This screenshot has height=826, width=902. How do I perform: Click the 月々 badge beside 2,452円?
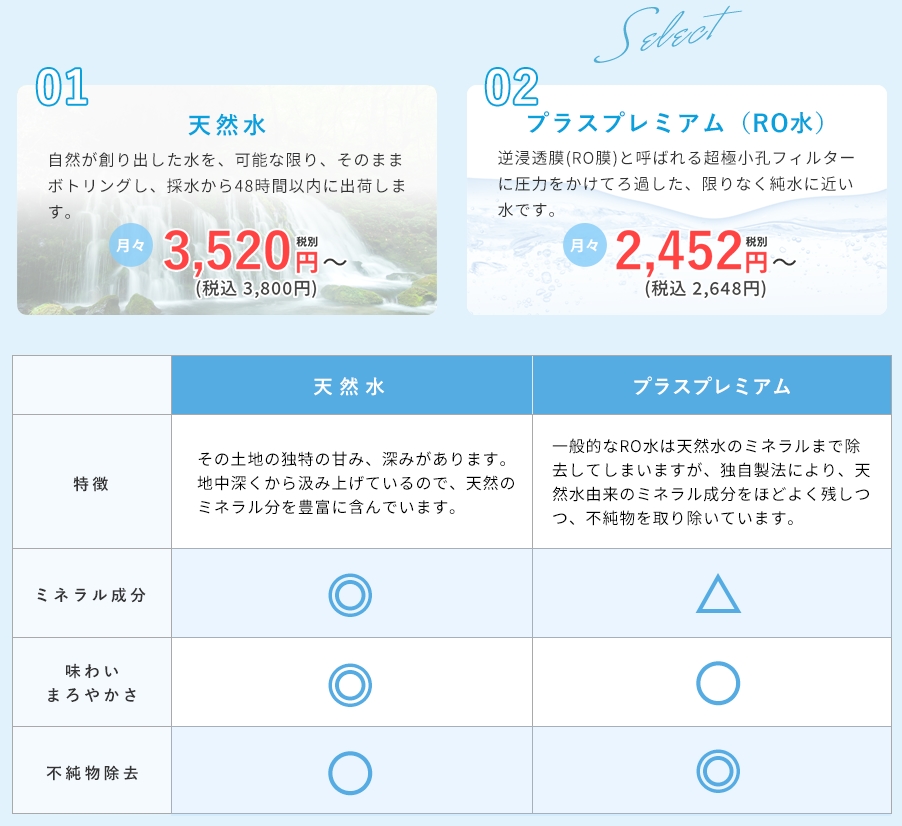586,245
